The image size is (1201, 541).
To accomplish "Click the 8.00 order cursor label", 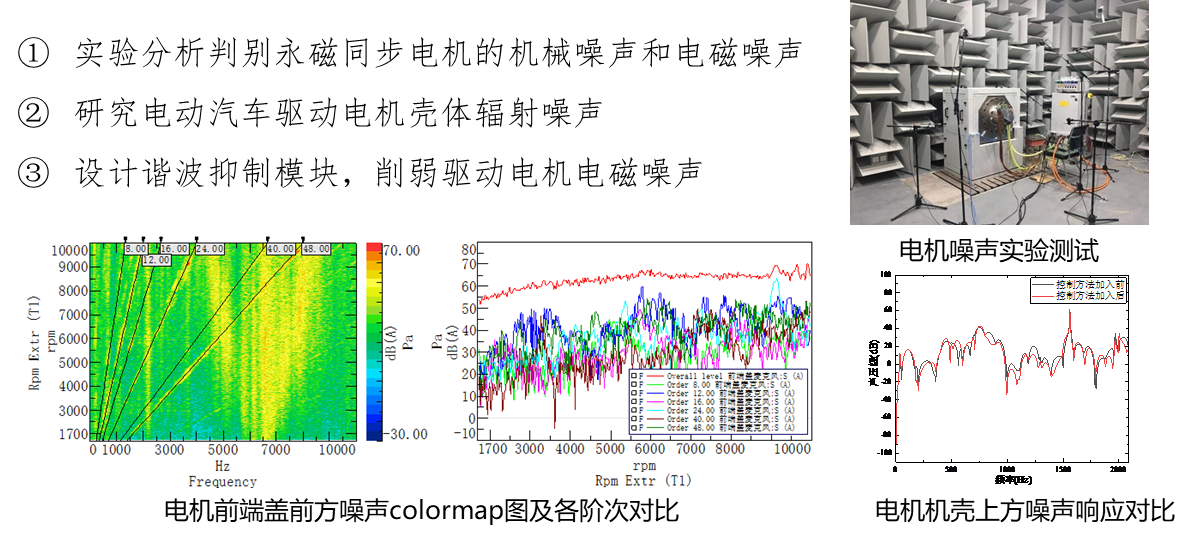I will click(x=136, y=248).
